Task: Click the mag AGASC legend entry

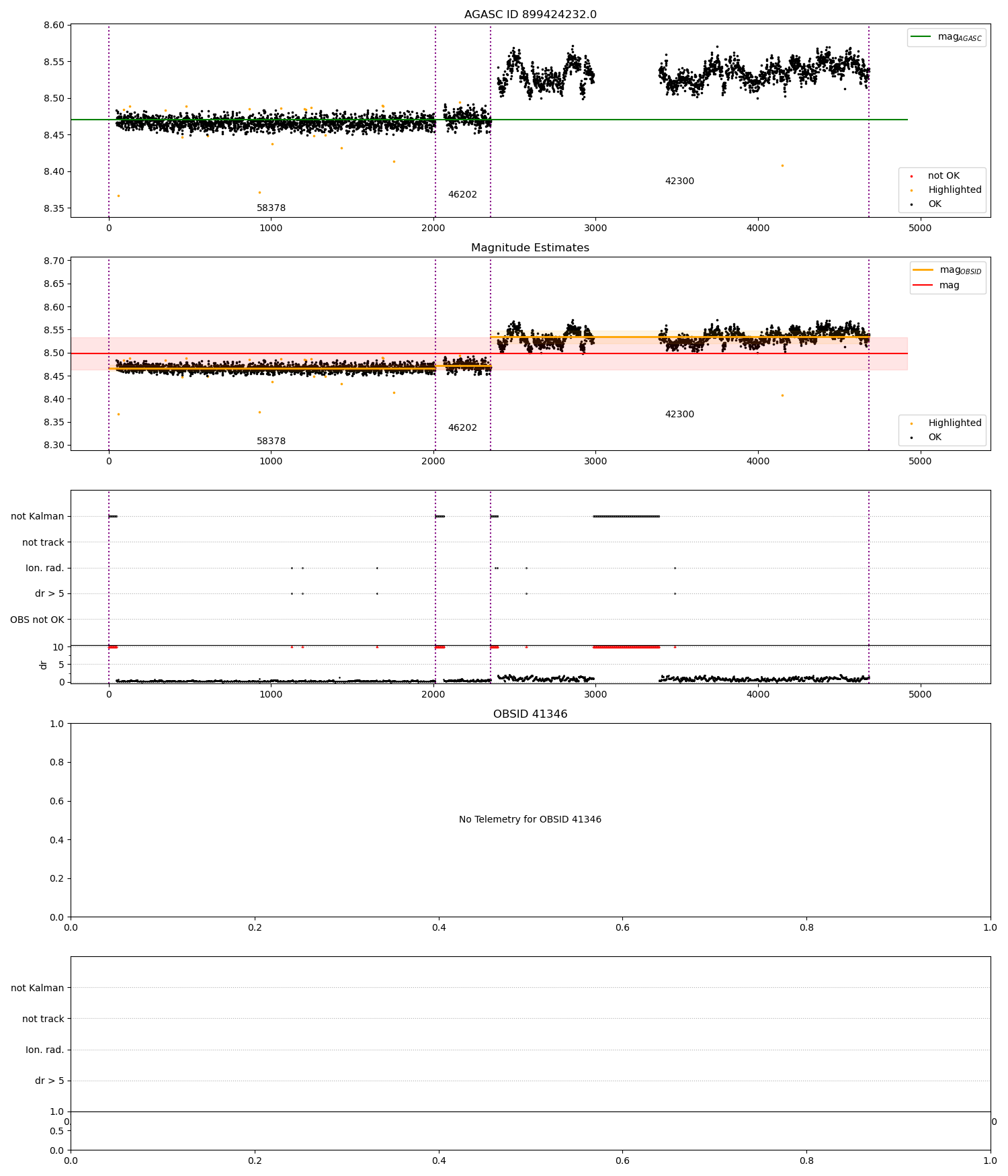Action: (946, 37)
